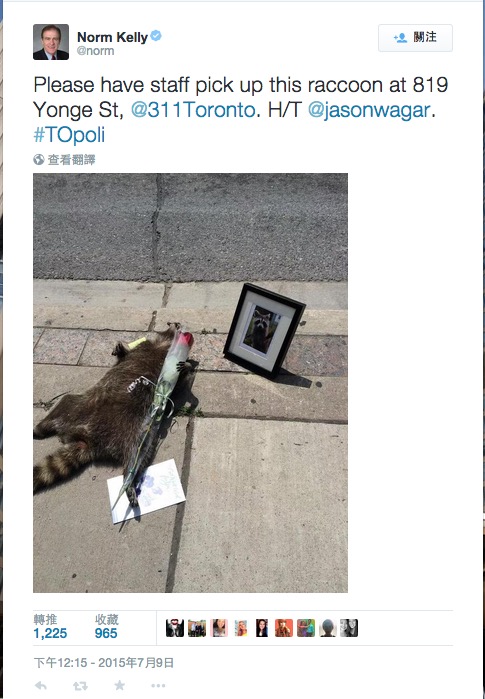Click the first retweeter avatar

point(175,628)
